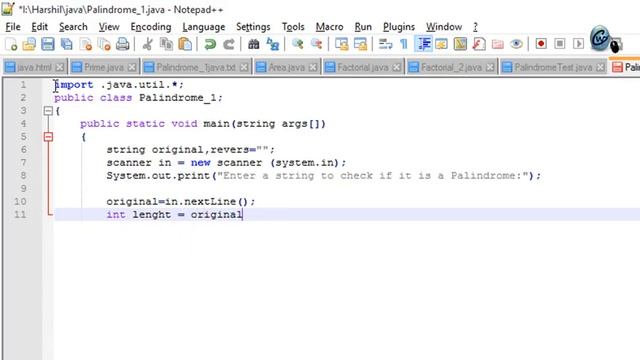Click line number 8 in the margin

23,176
